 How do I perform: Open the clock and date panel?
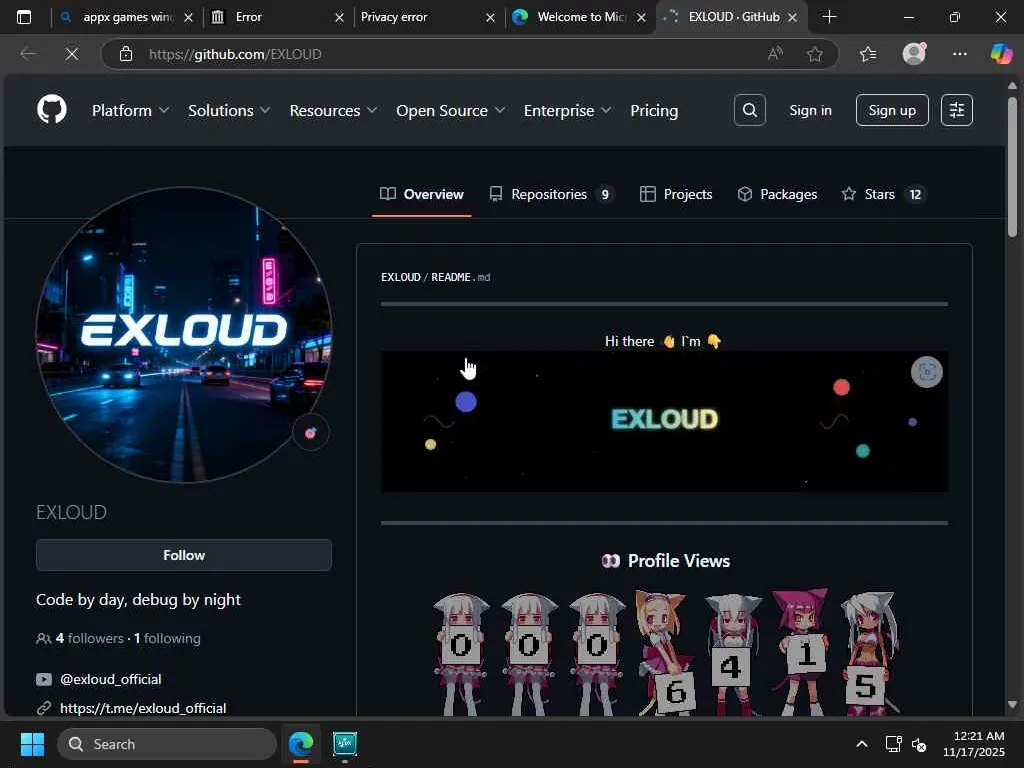pyautogui.click(x=974, y=744)
